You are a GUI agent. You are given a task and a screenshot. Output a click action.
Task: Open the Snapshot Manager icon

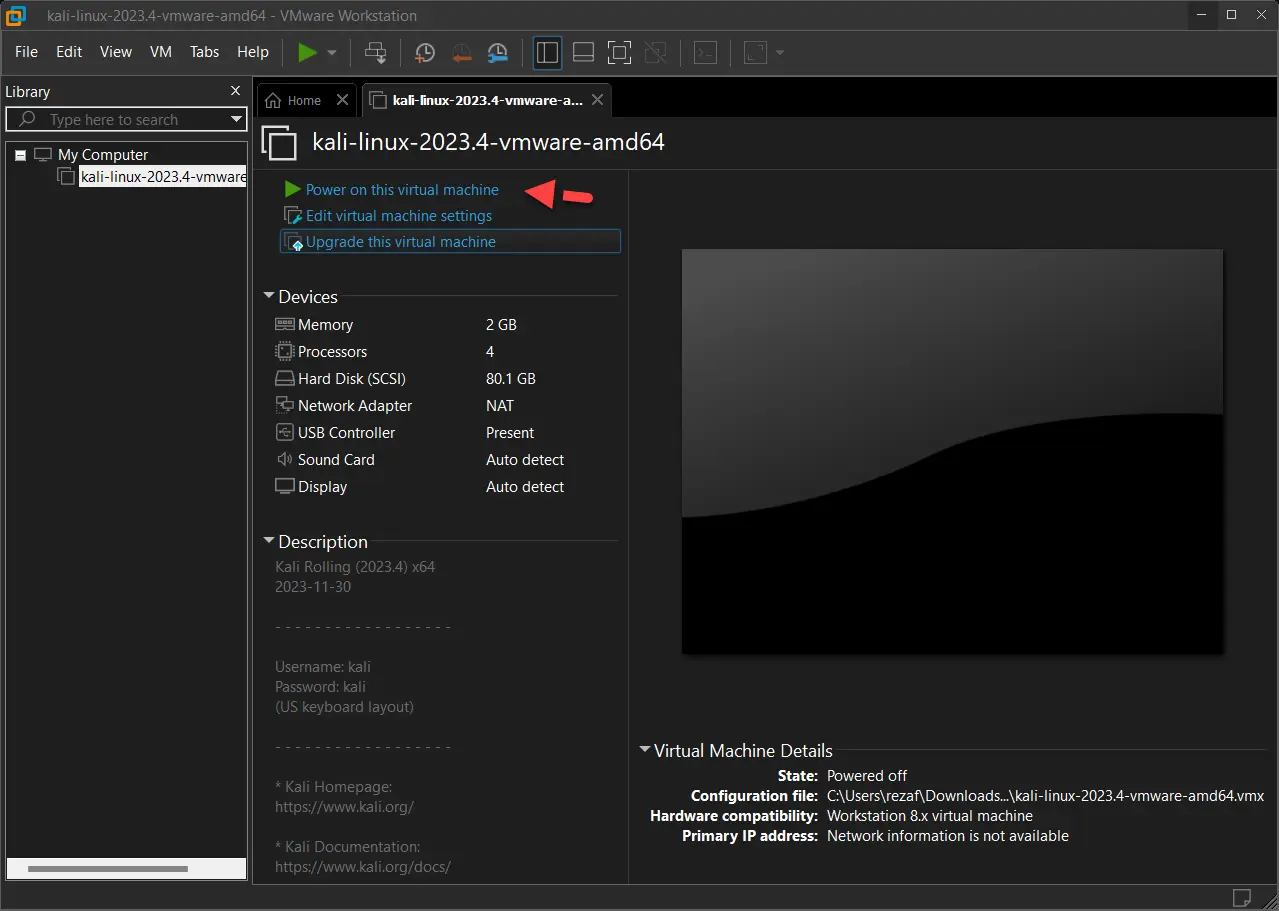[498, 52]
